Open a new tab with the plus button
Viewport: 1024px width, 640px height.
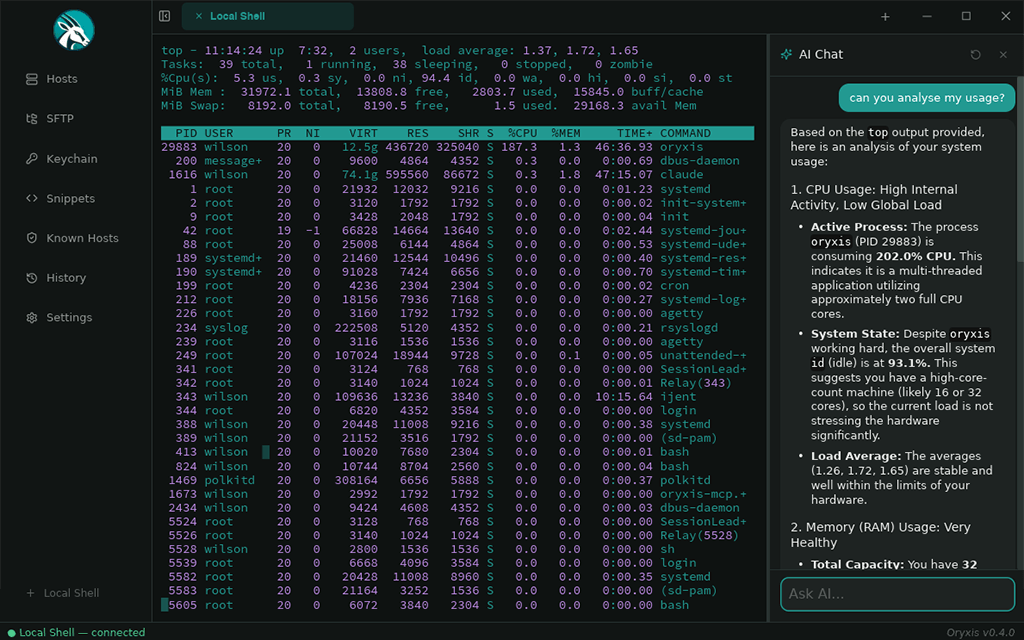tap(884, 16)
